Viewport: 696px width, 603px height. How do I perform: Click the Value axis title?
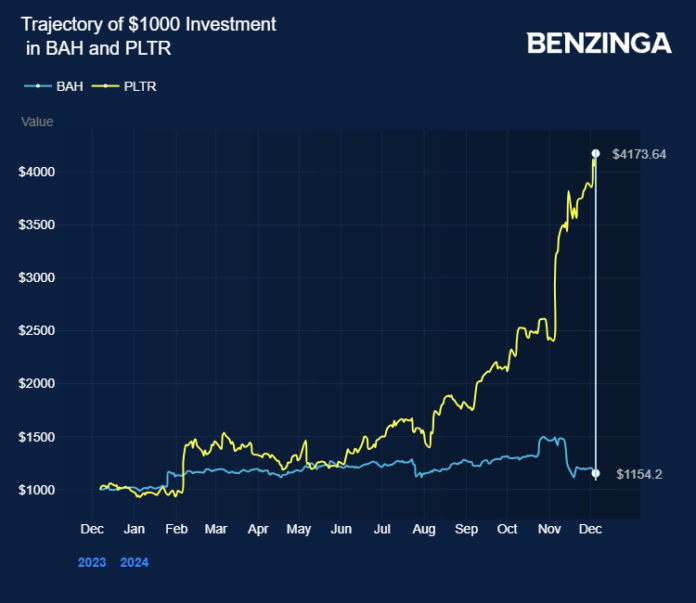coord(37,122)
